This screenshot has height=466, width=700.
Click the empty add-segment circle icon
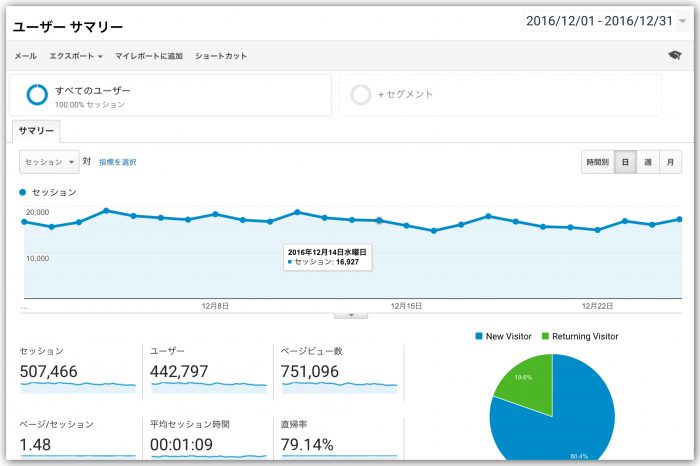pyautogui.click(x=362, y=95)
